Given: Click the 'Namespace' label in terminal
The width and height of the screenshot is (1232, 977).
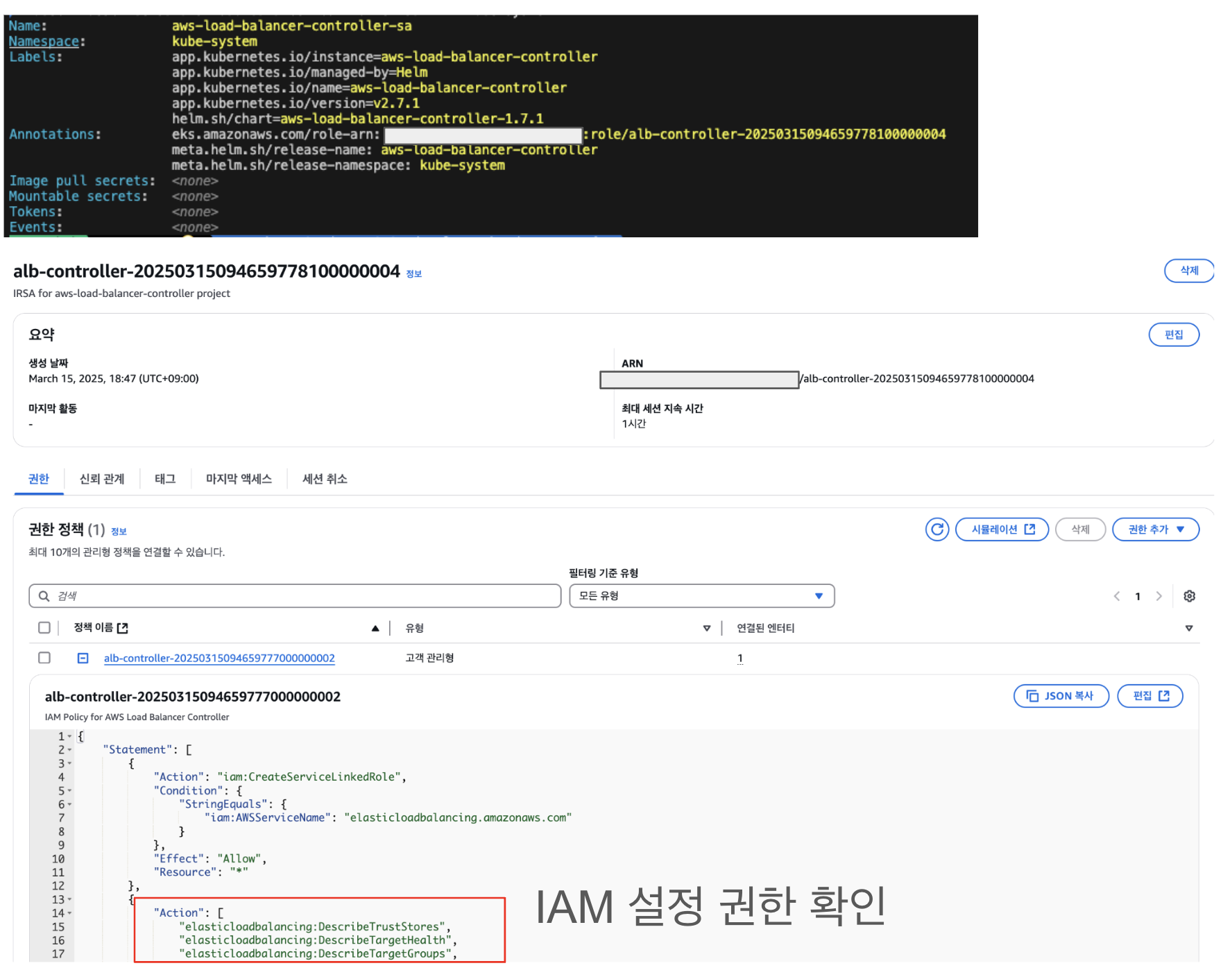Looking at the screenshot, I should tap(44, 42).
